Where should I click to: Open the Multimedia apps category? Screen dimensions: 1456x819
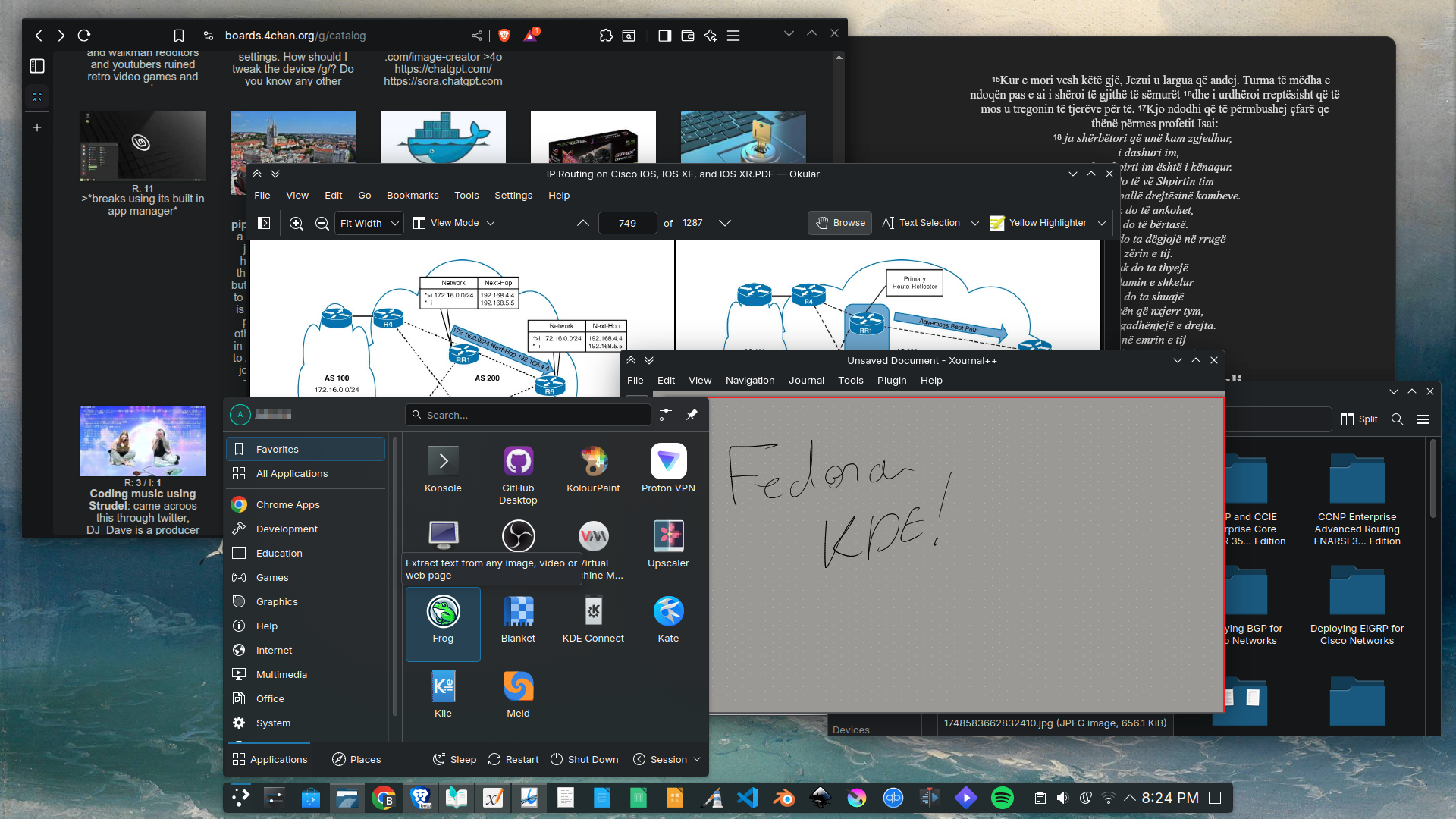pyautogui.click(x=306, y=674)
